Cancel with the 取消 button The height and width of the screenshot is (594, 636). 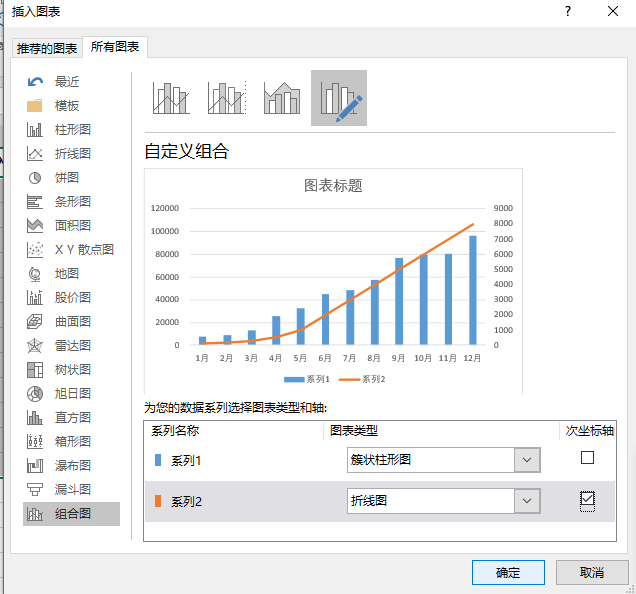coord(592,572)
